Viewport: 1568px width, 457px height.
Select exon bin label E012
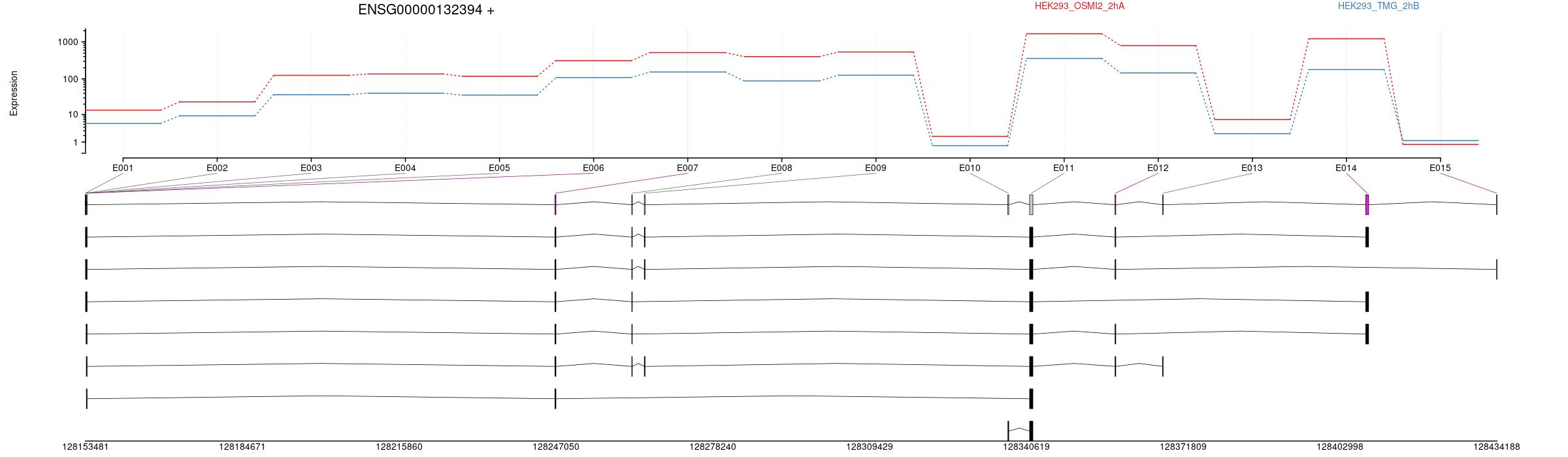pyautogui.click(x=1158, y=168)
